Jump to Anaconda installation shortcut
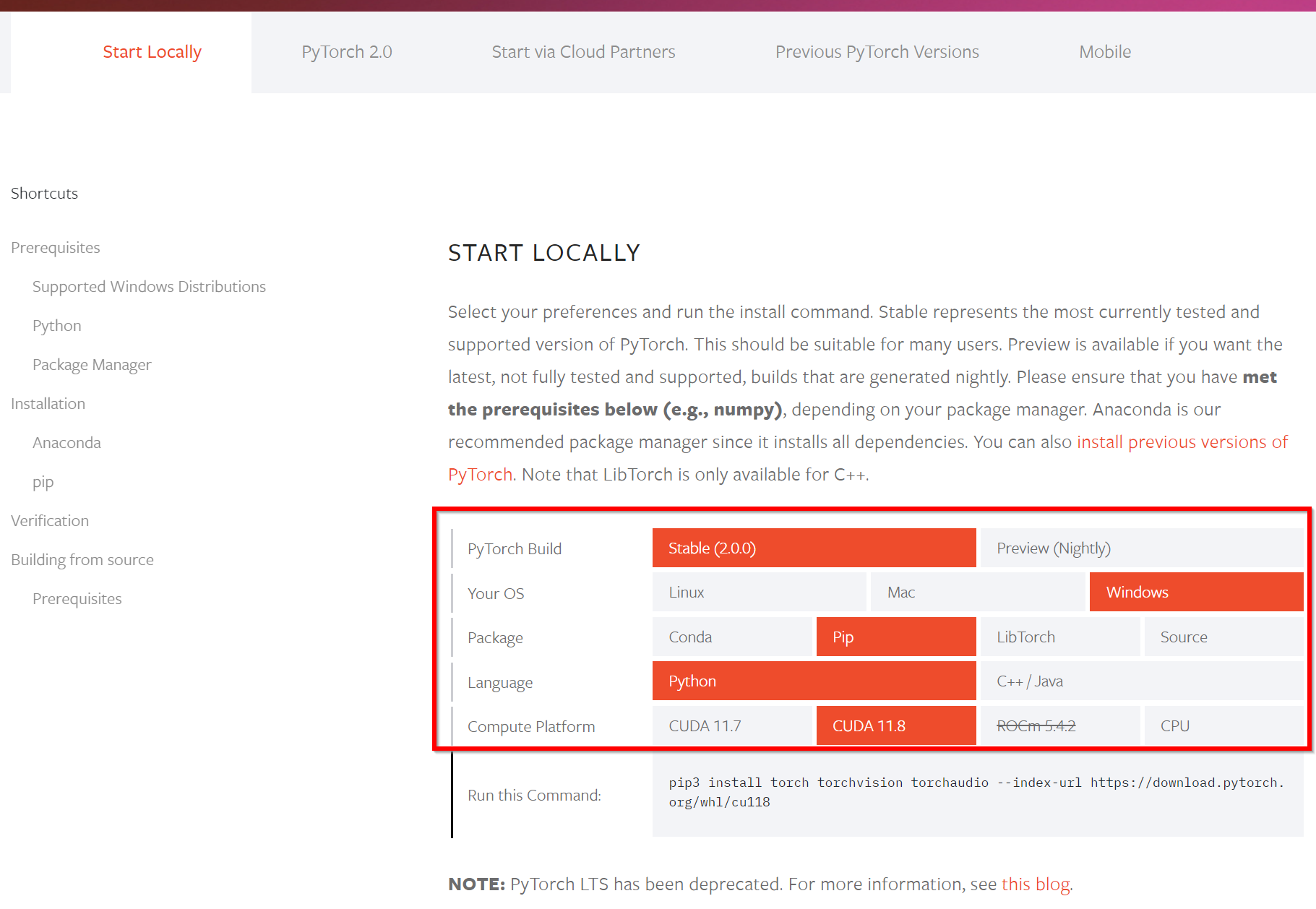 [66, 442]
